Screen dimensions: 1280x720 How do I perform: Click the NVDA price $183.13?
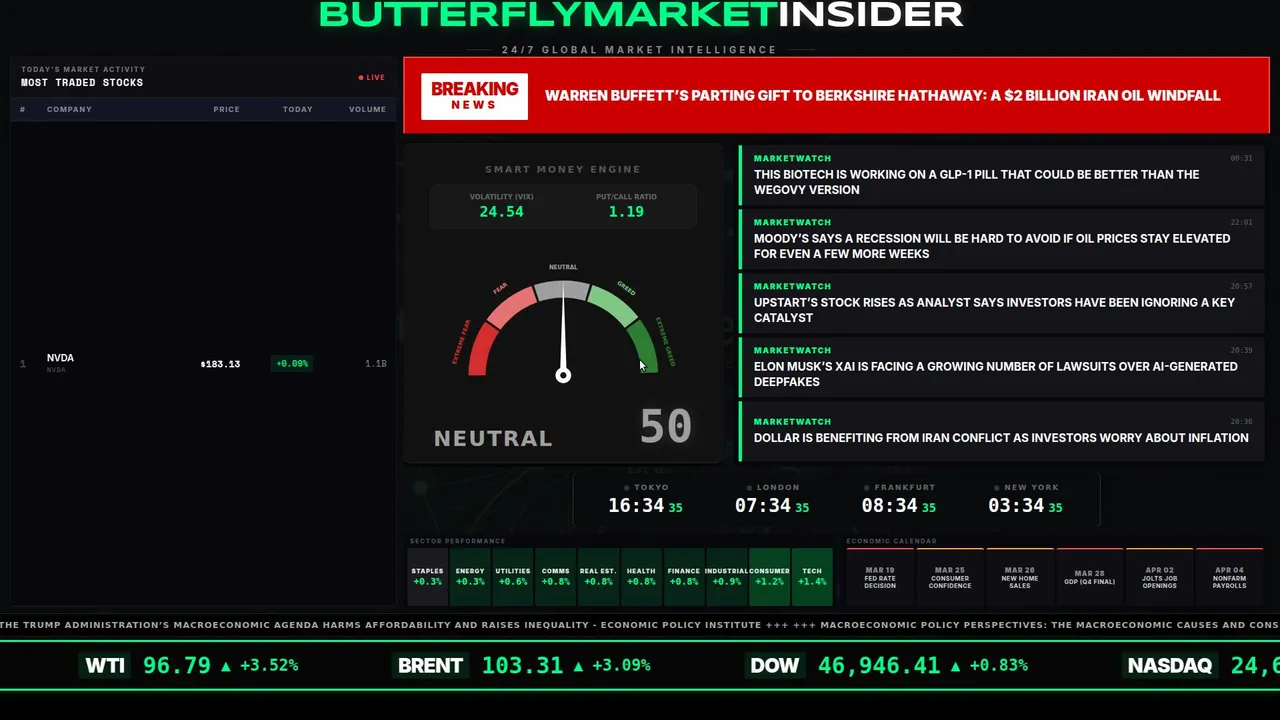[220, 364]
